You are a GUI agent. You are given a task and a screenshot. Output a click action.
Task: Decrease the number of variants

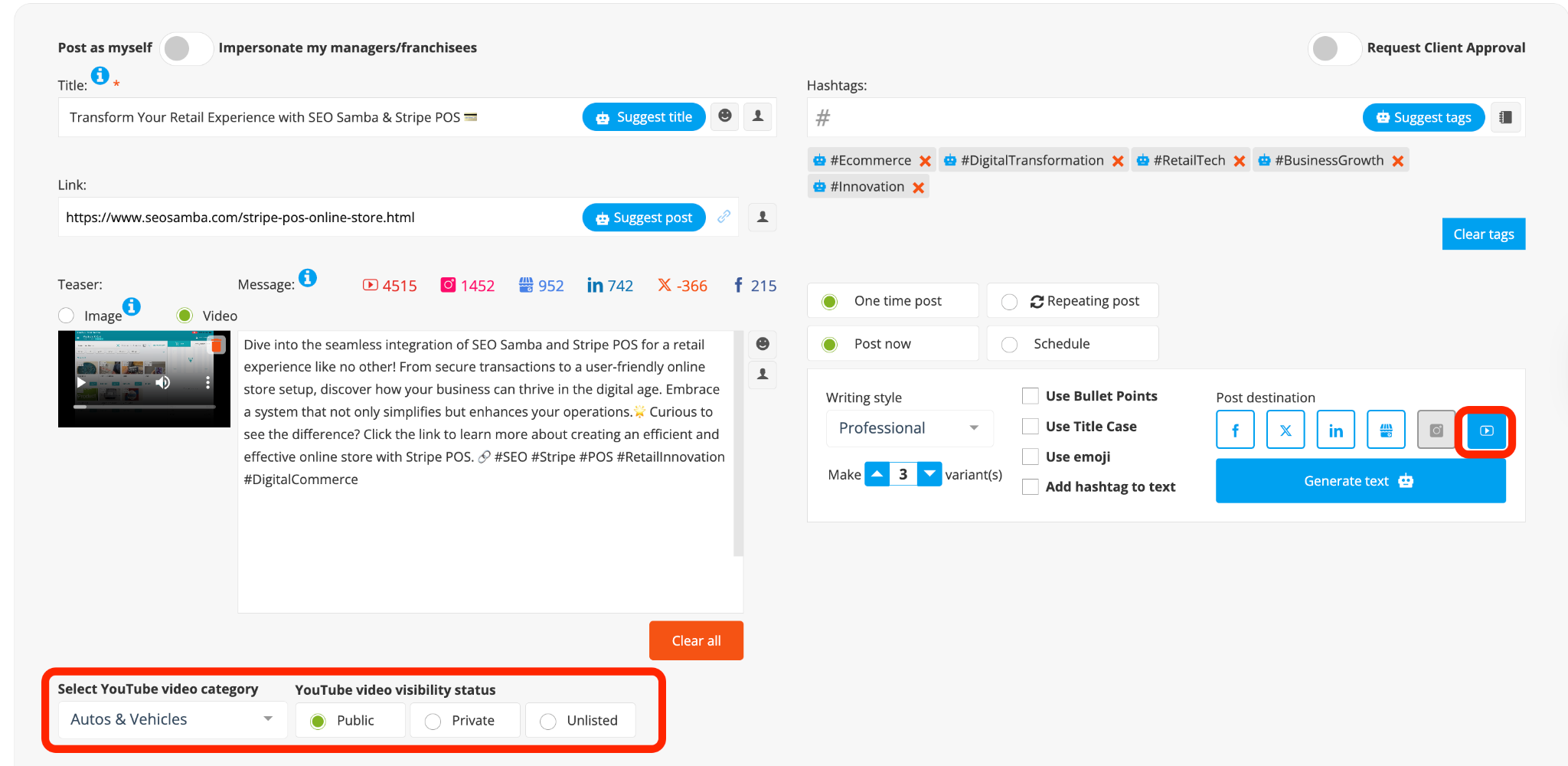click(x=929, y=474)
